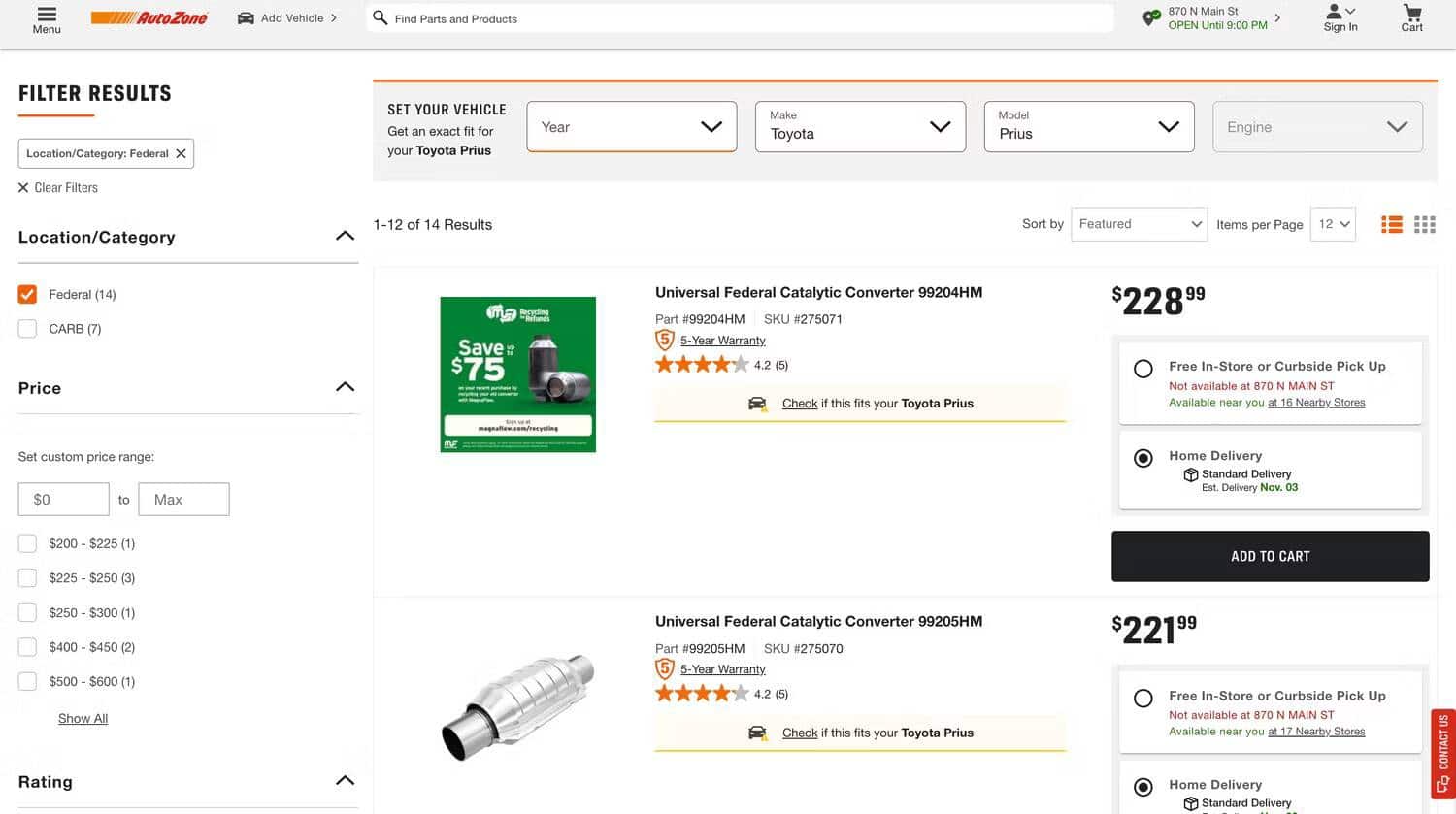Open the hamburger Menu icon

[x=46, y=14]
